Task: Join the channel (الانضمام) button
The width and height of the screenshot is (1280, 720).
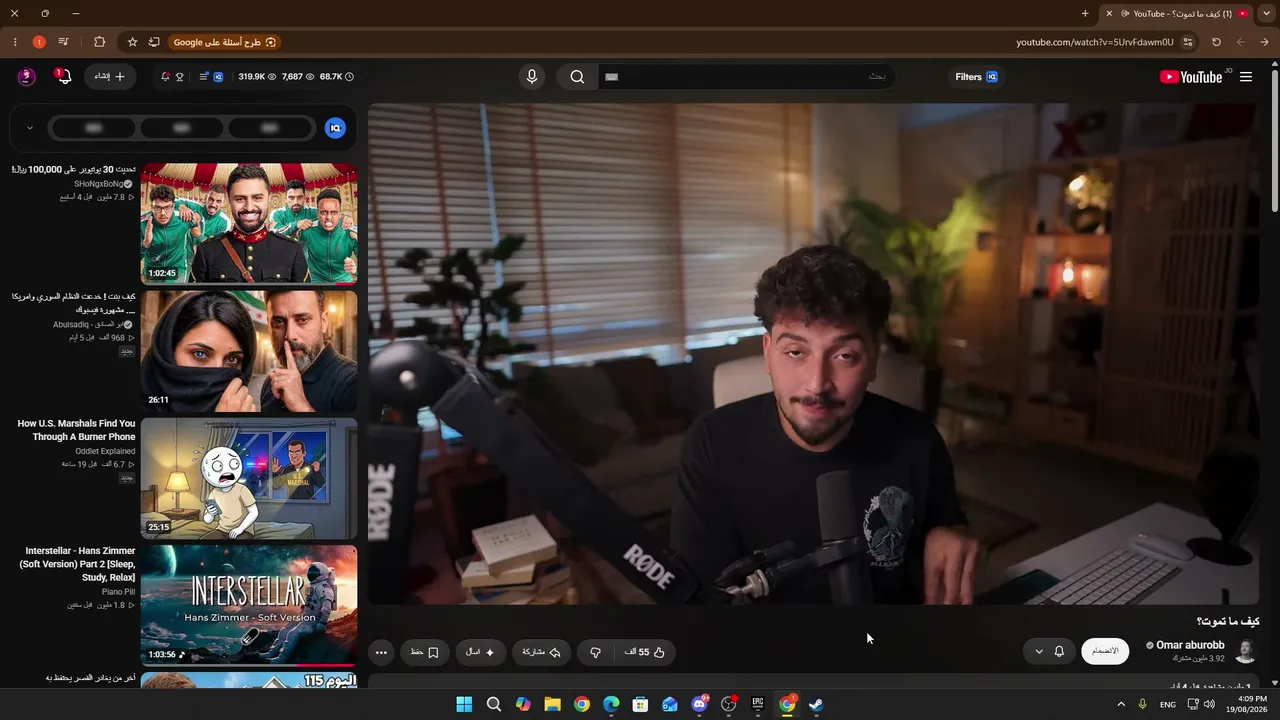Action: point(1105,651)
